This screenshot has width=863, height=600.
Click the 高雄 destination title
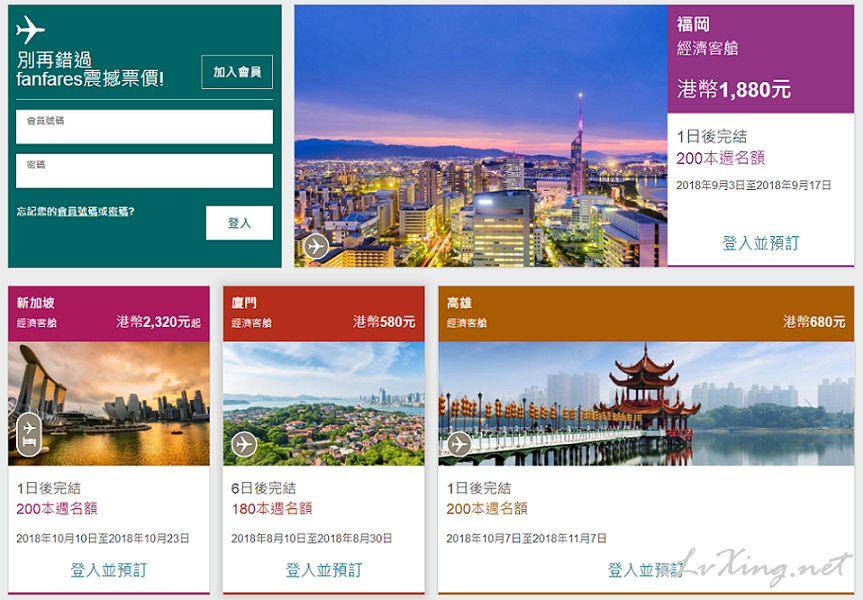460,303
